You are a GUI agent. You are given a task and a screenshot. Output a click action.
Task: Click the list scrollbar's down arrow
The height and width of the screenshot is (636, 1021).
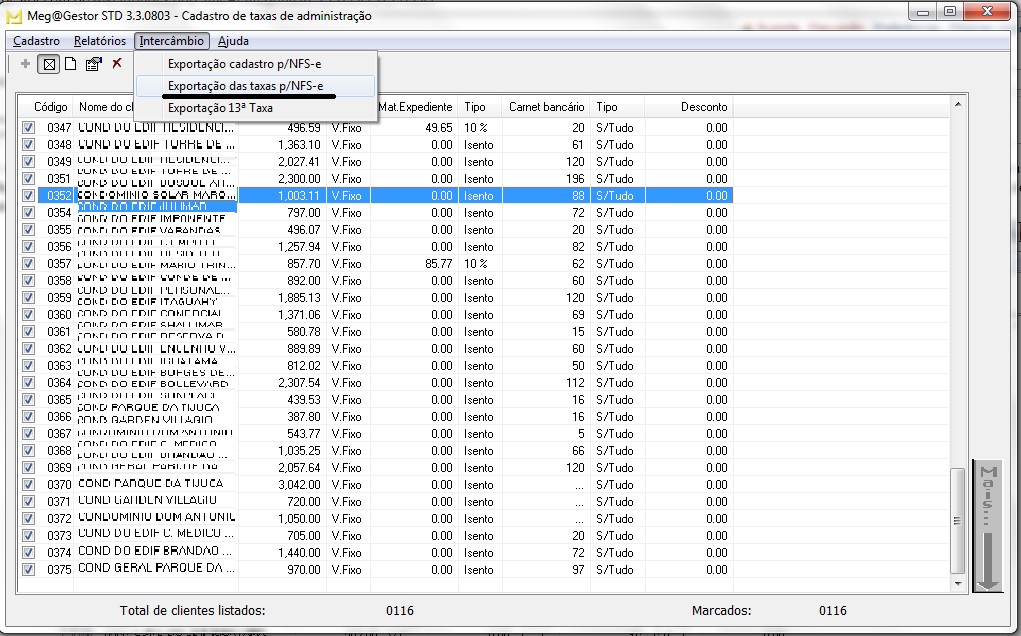tap(958, 583)
